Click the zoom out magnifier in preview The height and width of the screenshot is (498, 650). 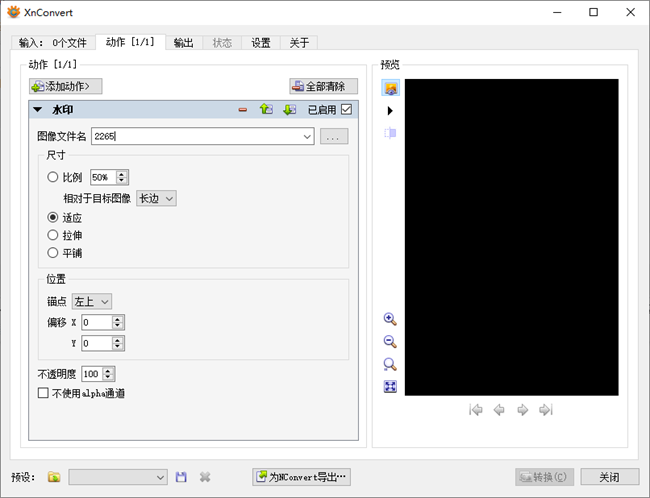[390, 342]
